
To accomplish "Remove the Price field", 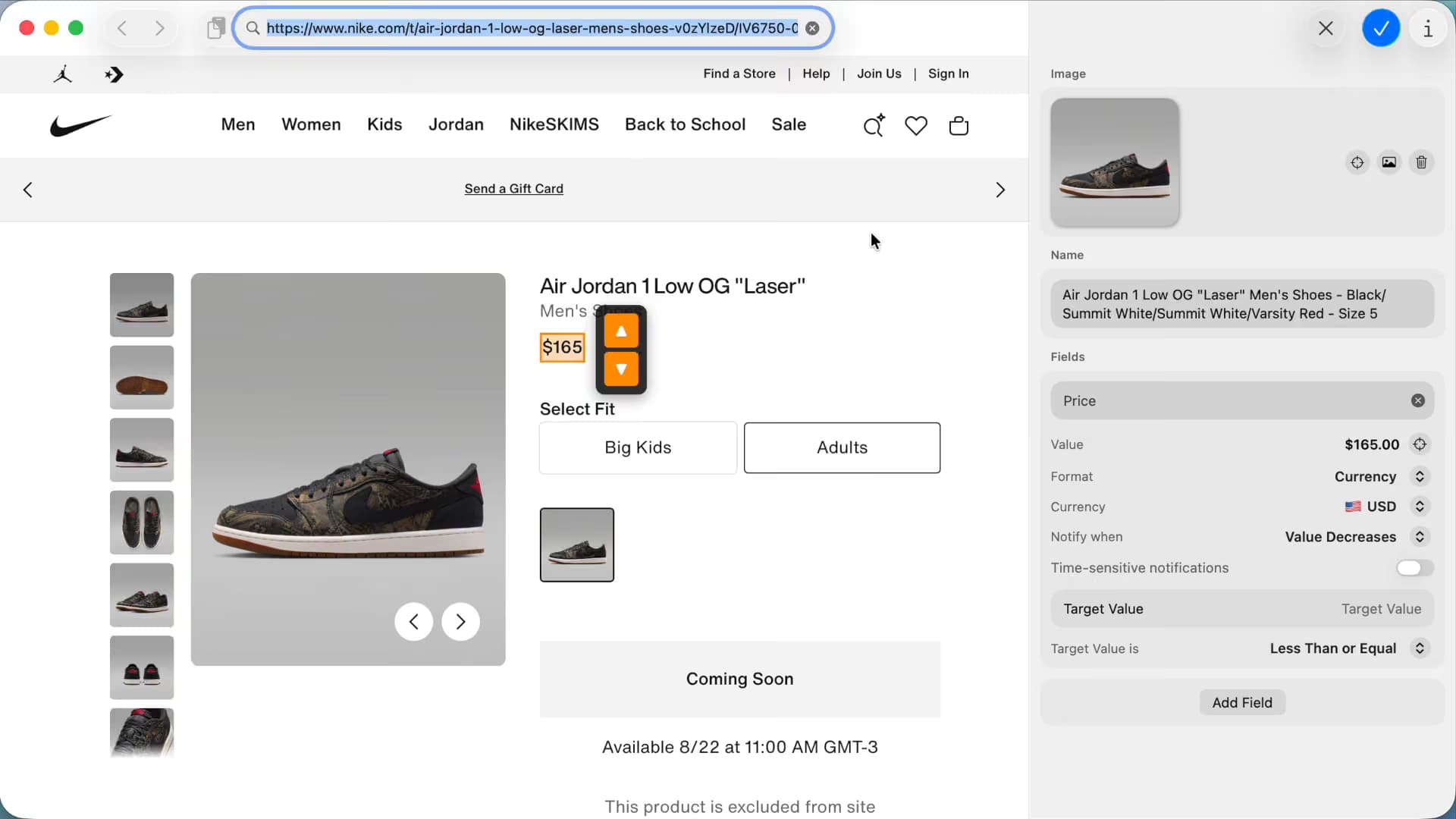I will pos(1418,400).
